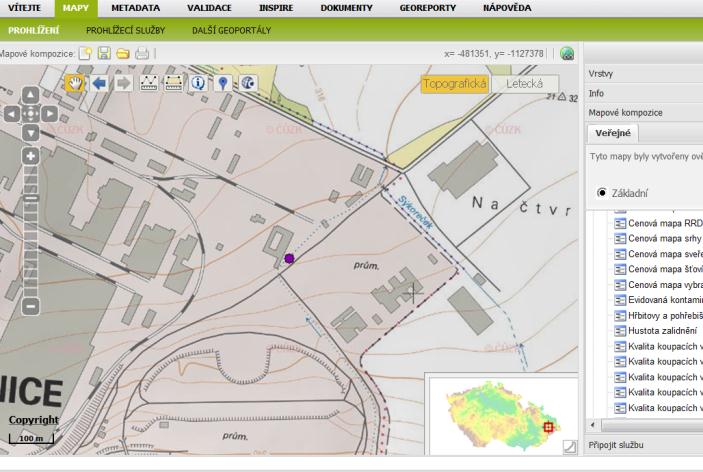
Task: Open the Cenová mapa vybra composition
Action: point(665,285)
